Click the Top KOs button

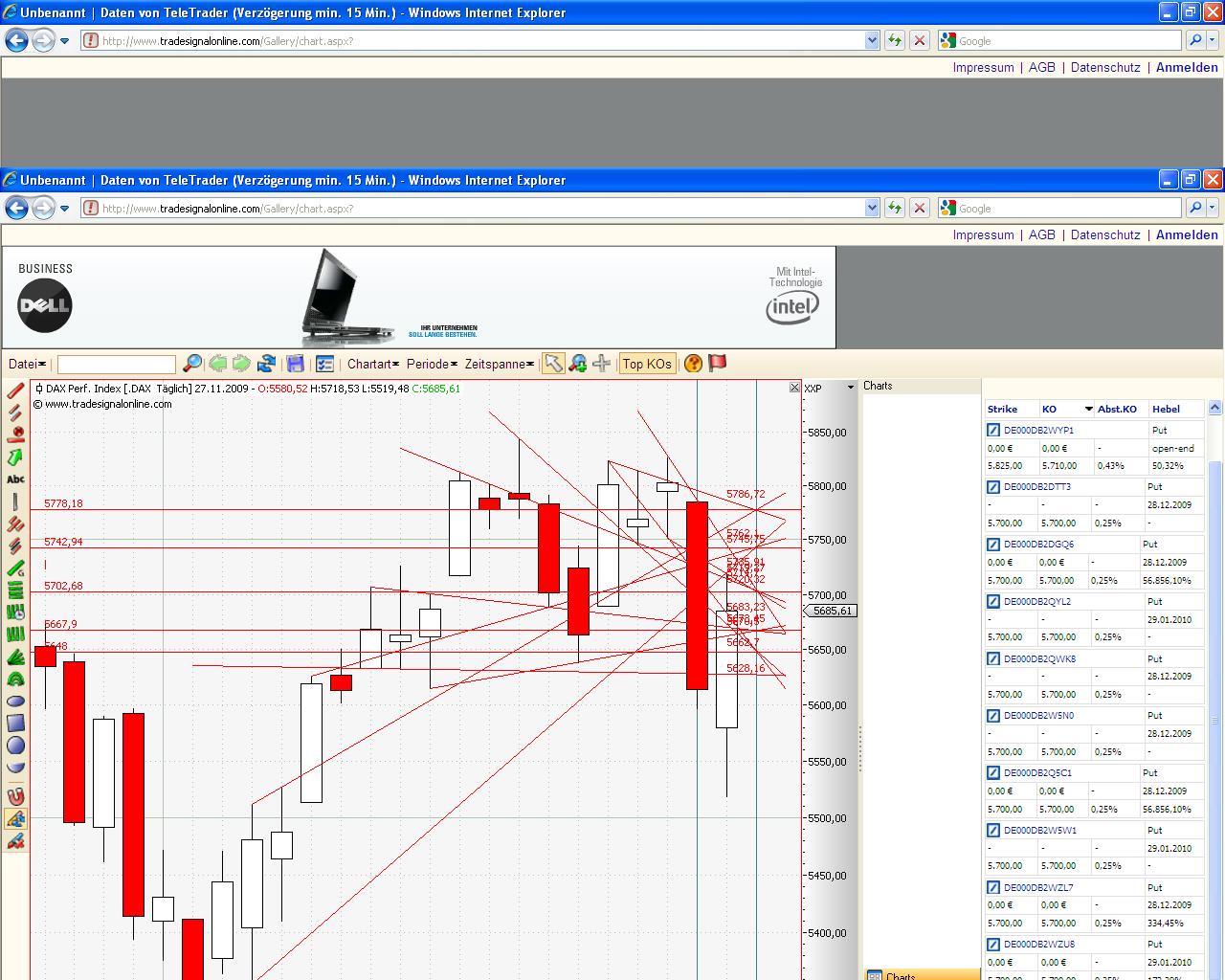pos(647,364)
